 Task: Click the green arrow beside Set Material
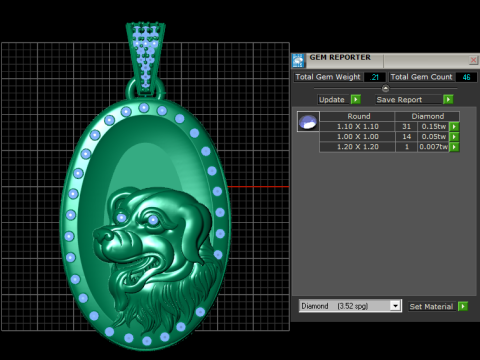coord(463,306)
